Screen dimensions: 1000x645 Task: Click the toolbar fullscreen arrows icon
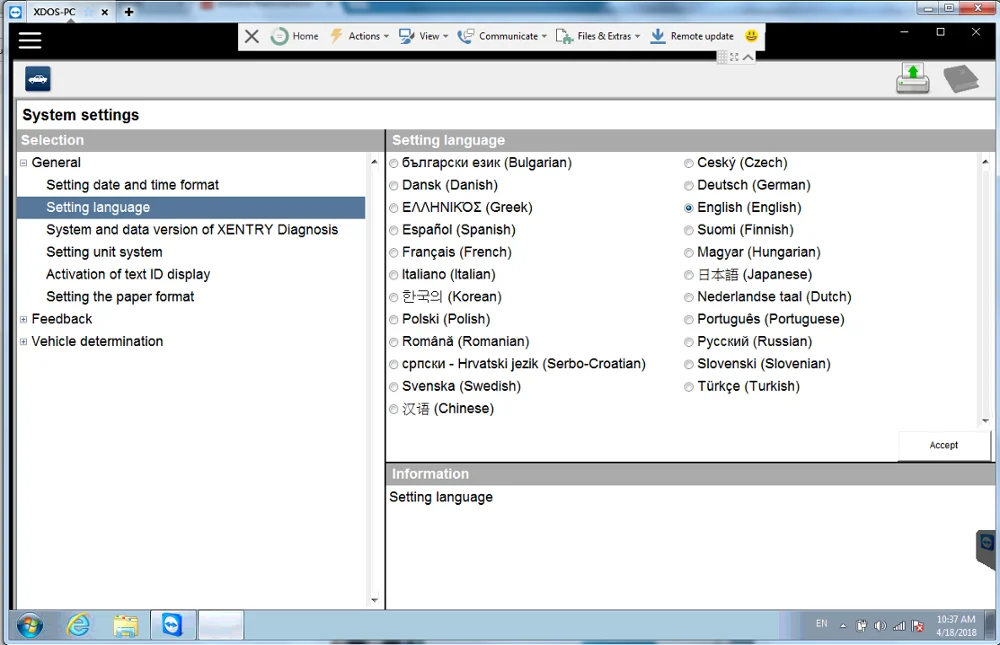[735, 57]
